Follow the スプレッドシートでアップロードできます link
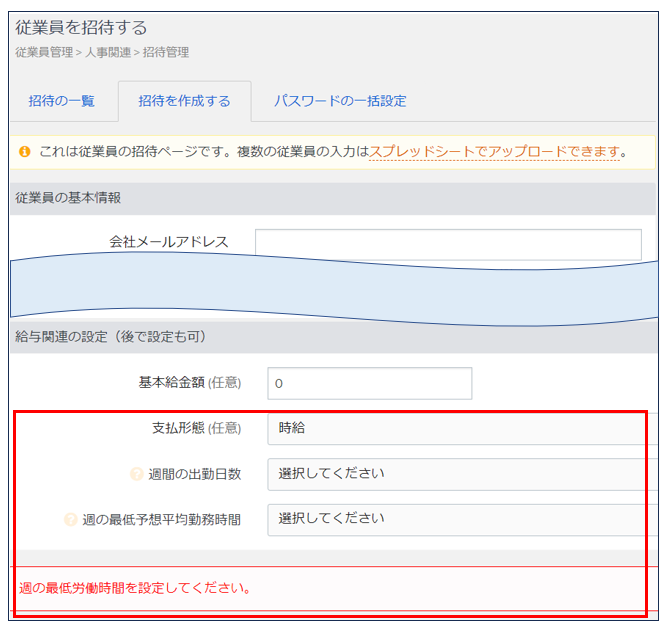This screenshot has height=627, width=665. 494,153
